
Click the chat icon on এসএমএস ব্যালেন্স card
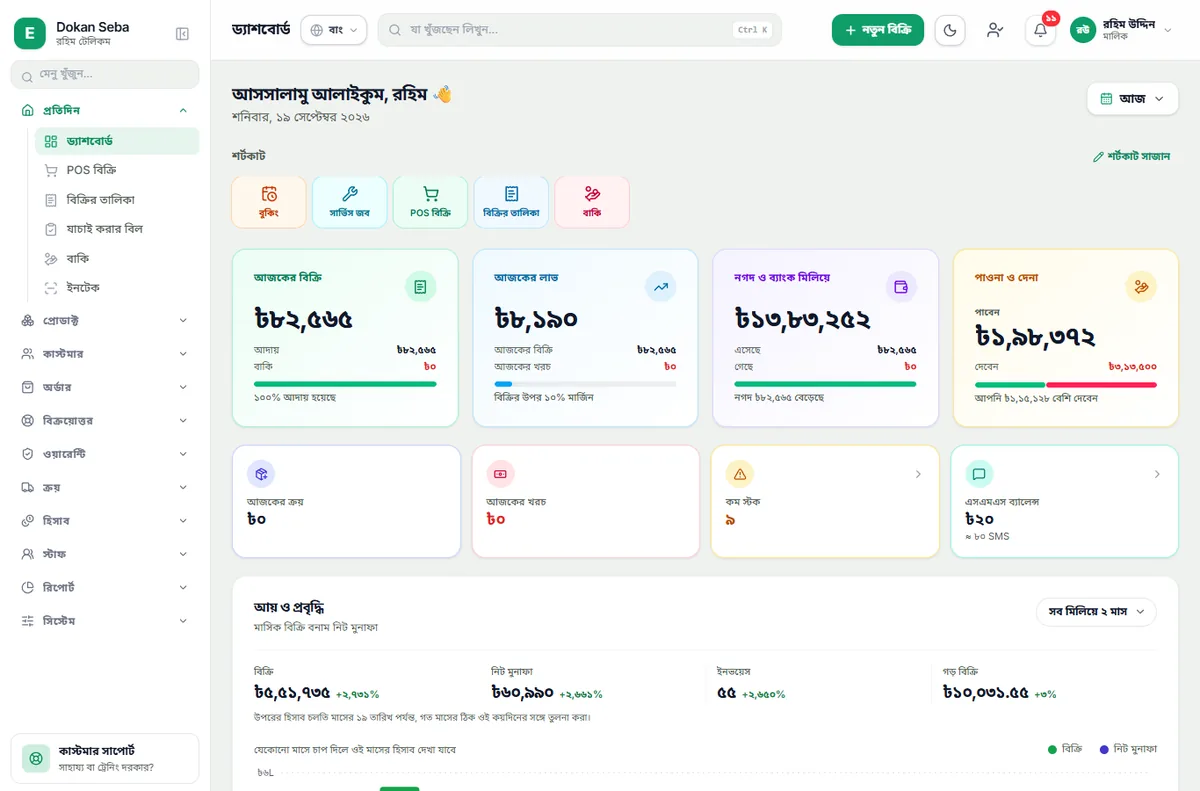pyautogui.click(x=979, y=474)
